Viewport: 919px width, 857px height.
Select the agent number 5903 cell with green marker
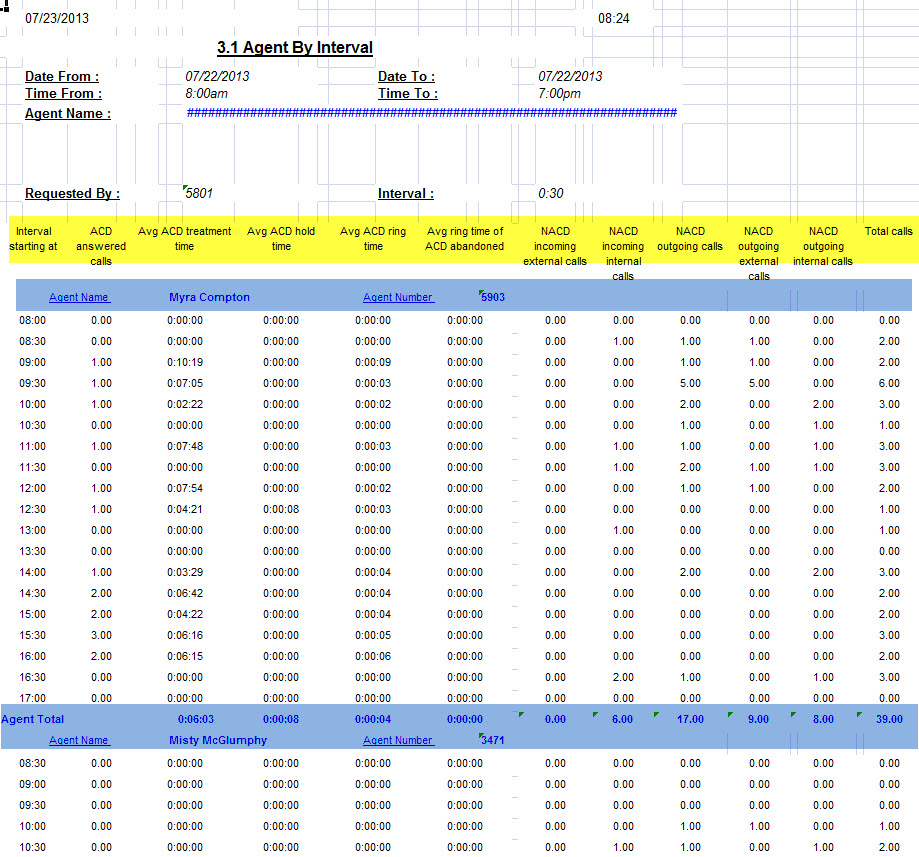click(x=493, y=298)
